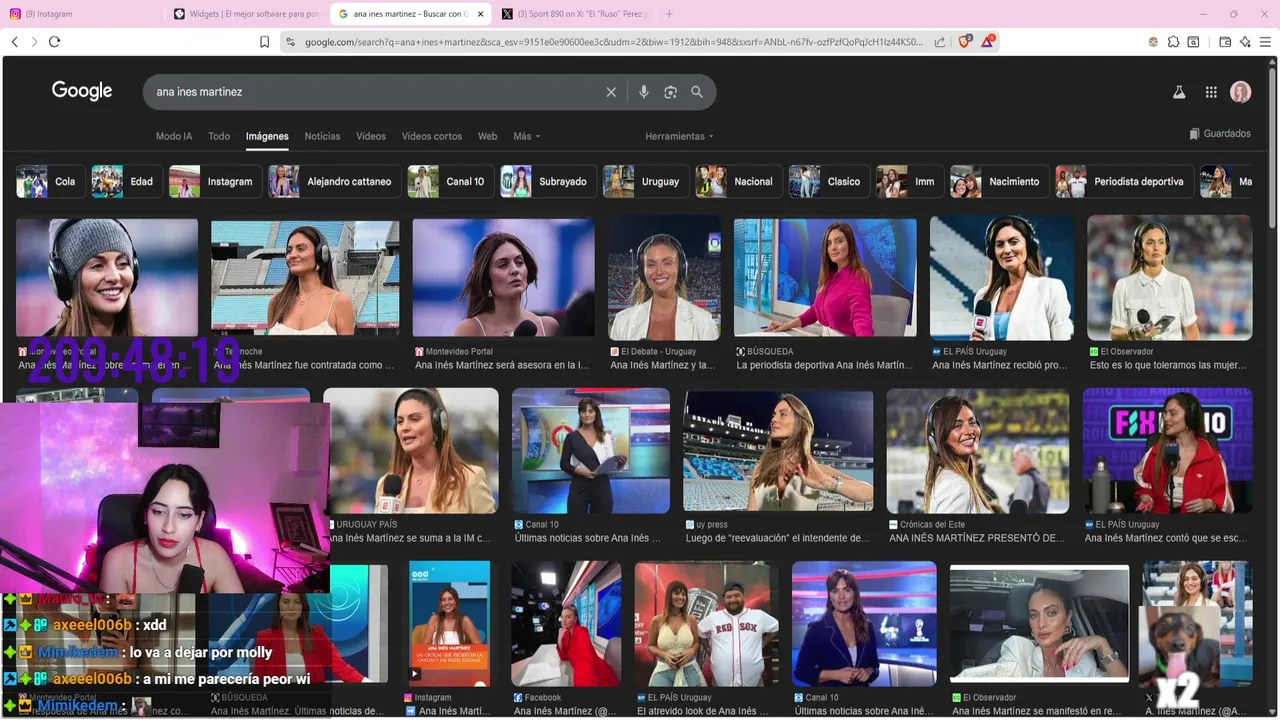Open the Montevideo Portal image of woman with microphone
This screenshot has width=1280, height=720.
(x=504, y=278)
